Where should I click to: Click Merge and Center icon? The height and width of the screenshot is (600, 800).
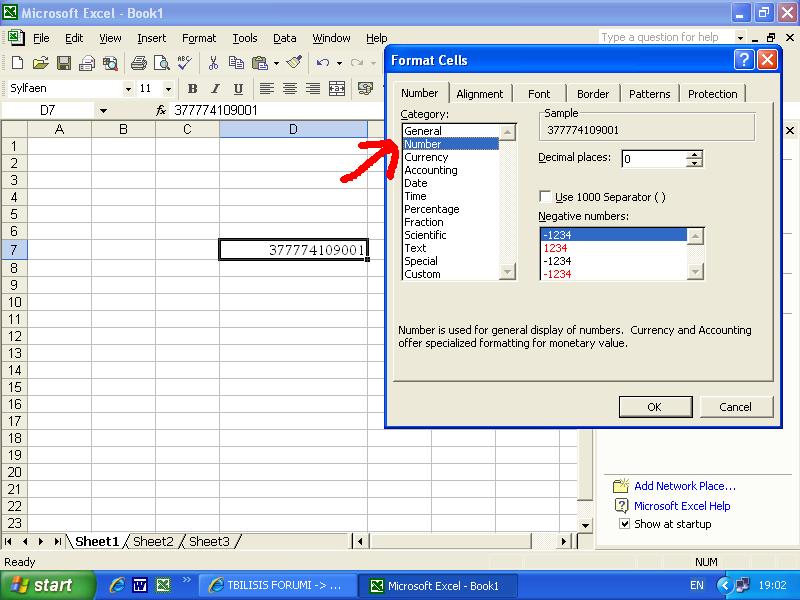pyautogui.click(x=337, y=89)
